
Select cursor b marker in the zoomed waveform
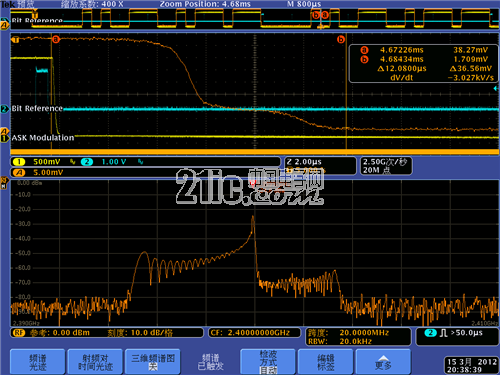[341, 39]
